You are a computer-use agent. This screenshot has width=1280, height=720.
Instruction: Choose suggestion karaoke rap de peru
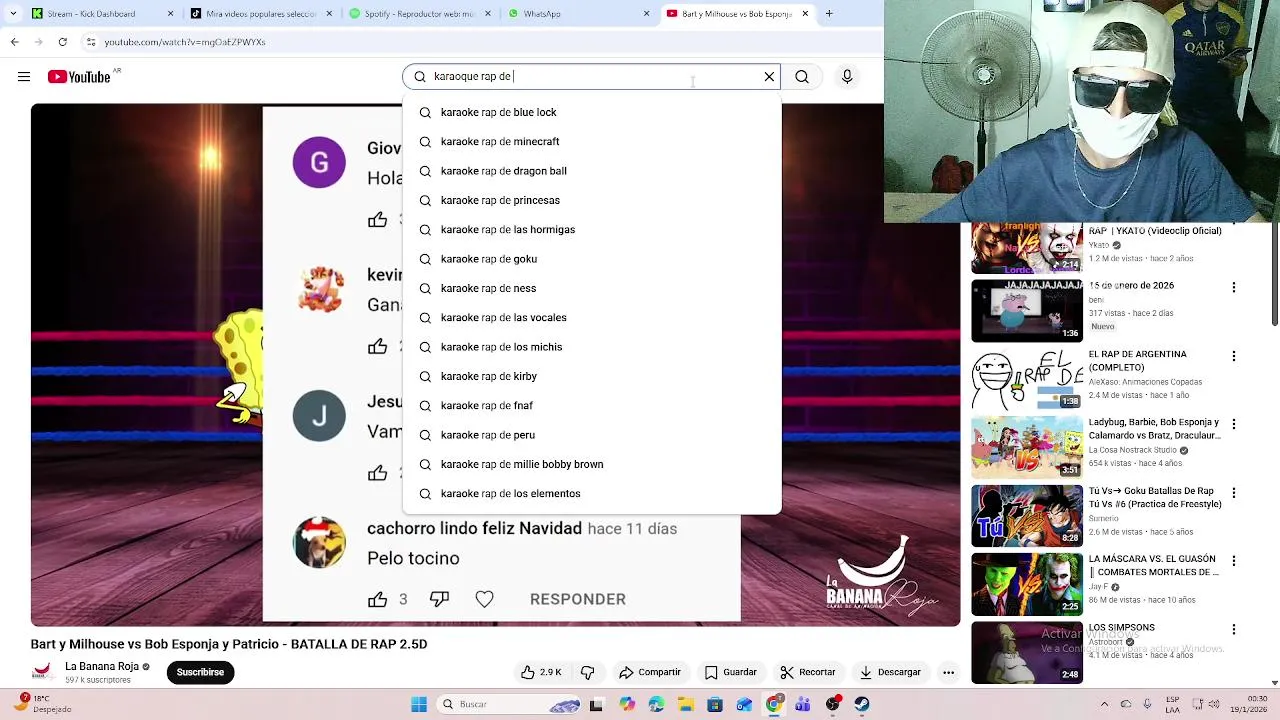point(591,435)
